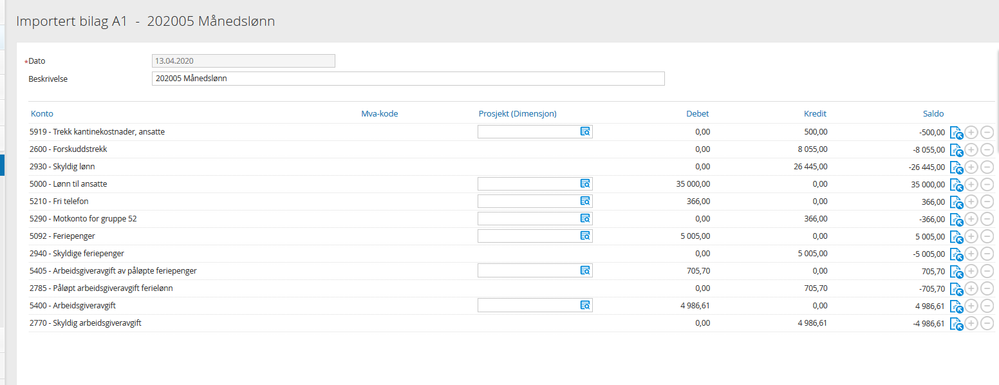Open project lookup for row 5919
This screenshot has width=999, height=385.
pyautogui.click(x=586, y=131)
